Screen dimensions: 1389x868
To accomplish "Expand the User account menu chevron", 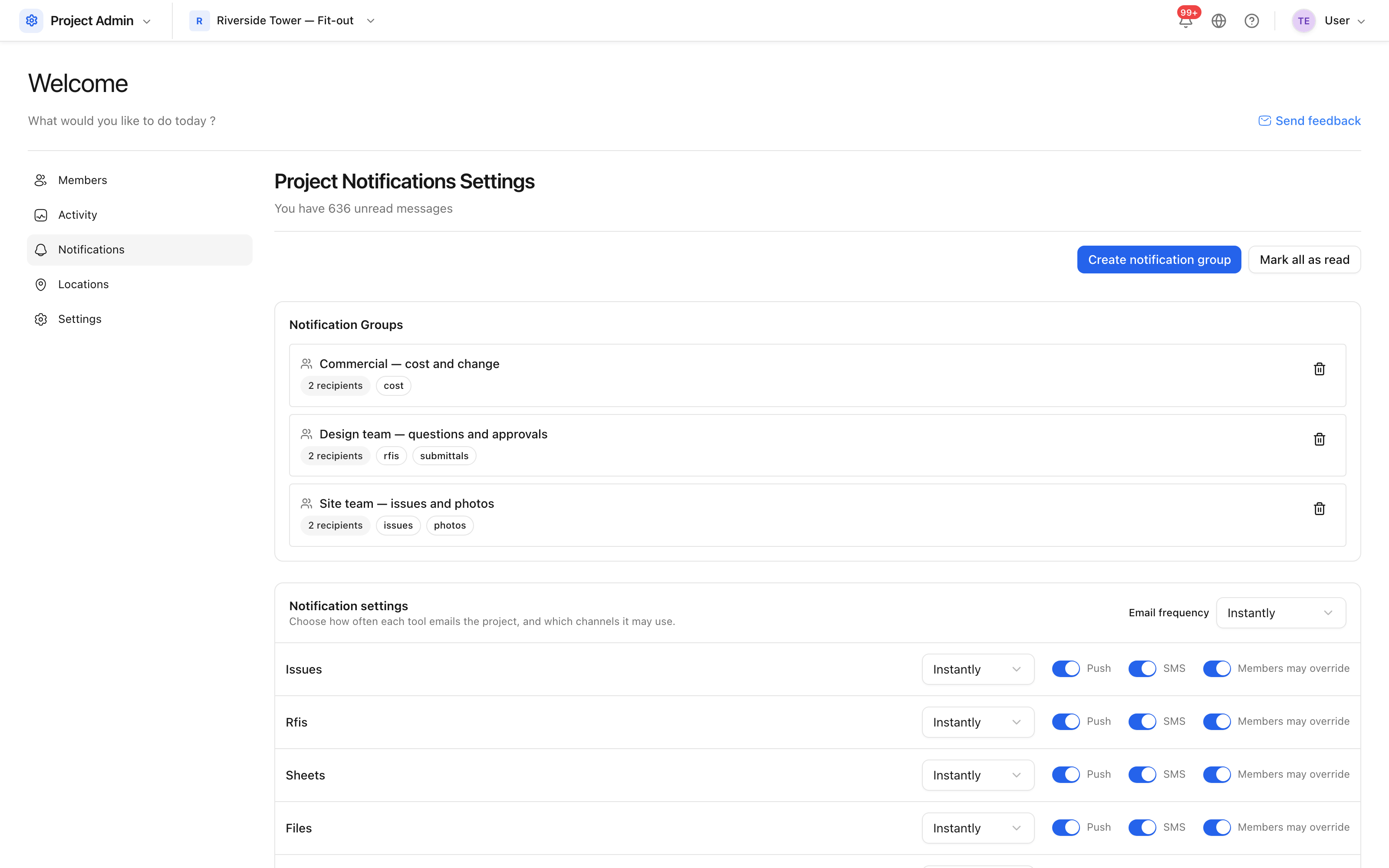I will pos(1361,21).
